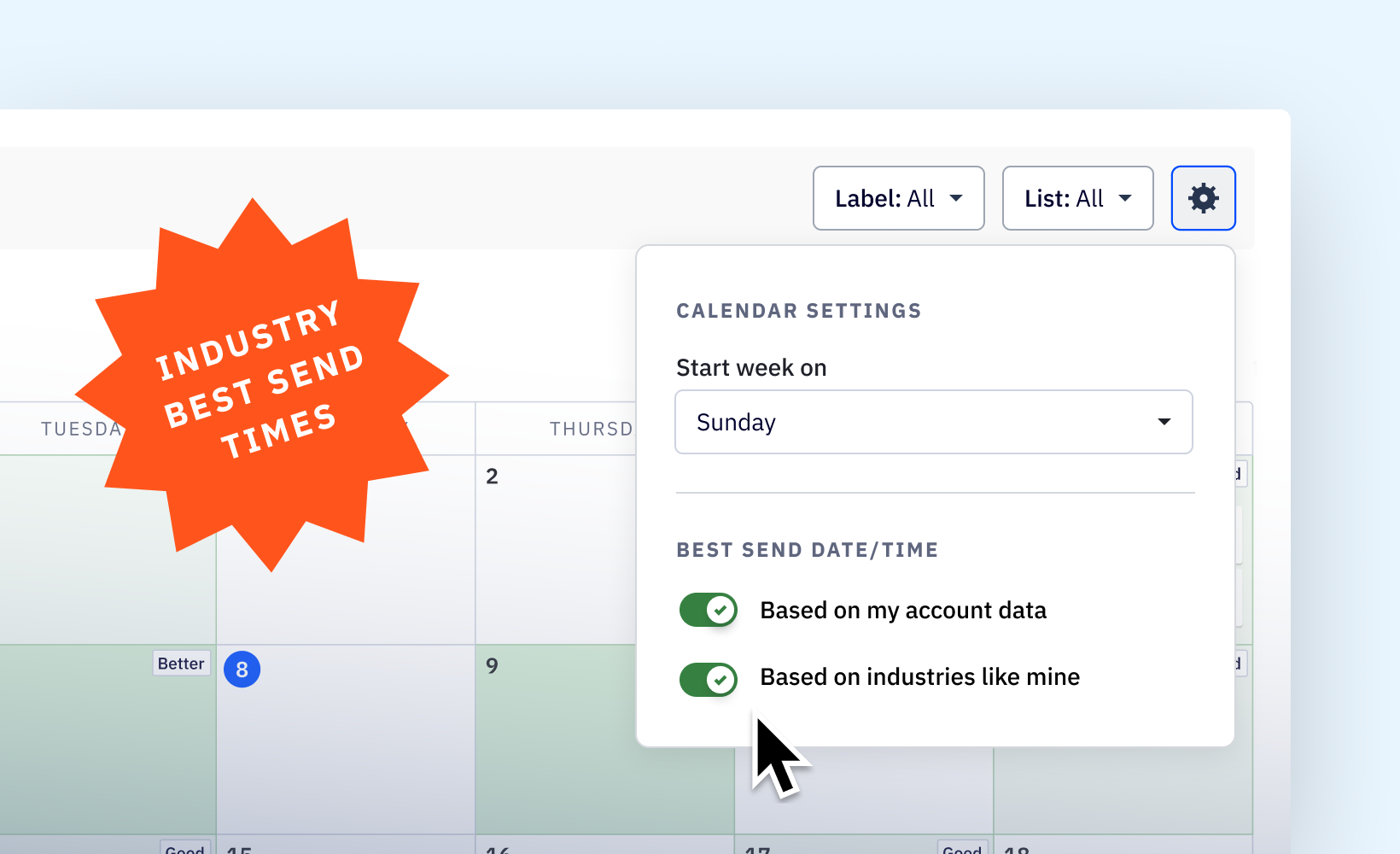Click the Best Send Date/Time heading

(808, 550)
